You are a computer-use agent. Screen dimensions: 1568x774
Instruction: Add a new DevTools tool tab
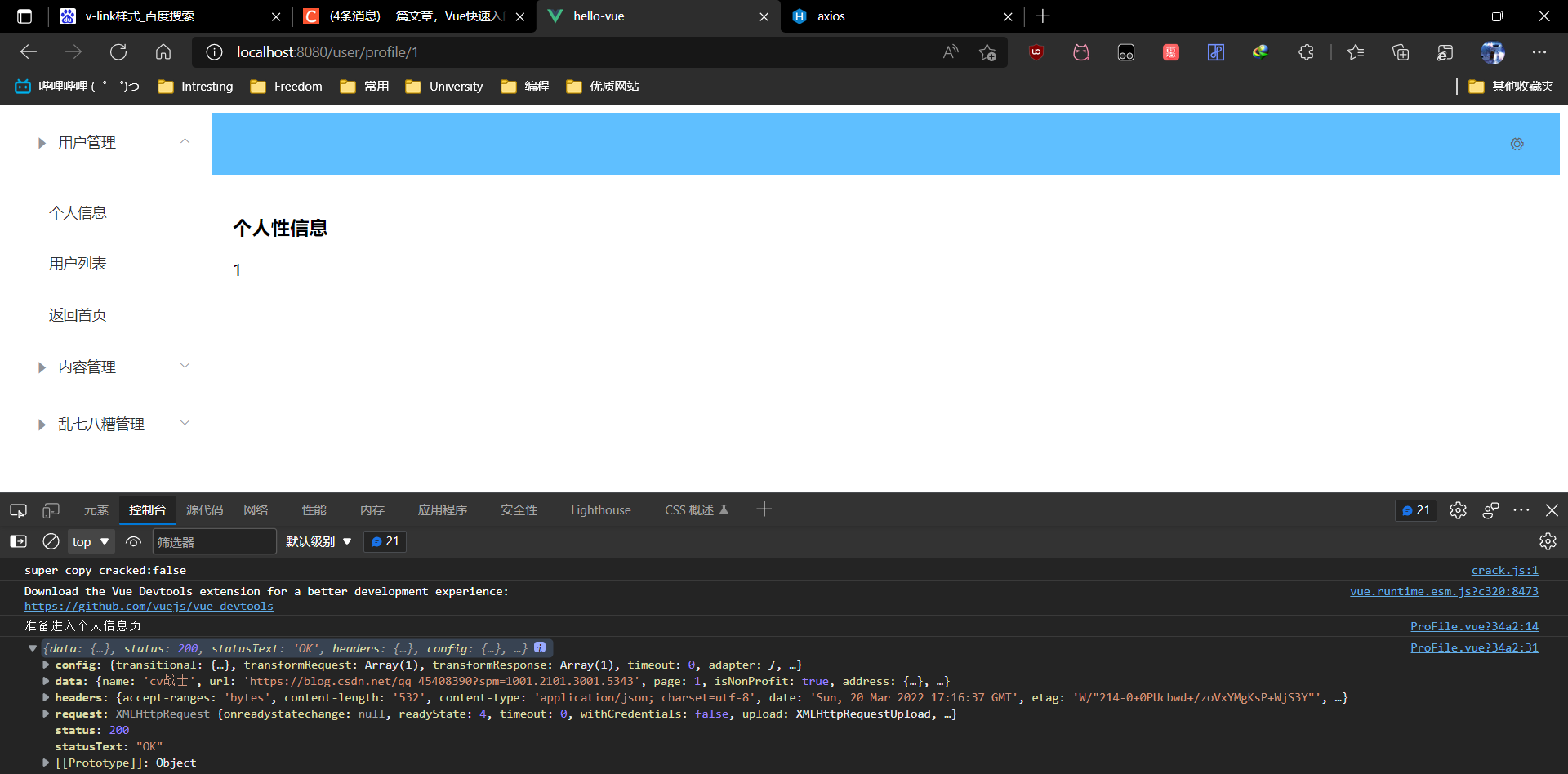[x=764, y=509]
